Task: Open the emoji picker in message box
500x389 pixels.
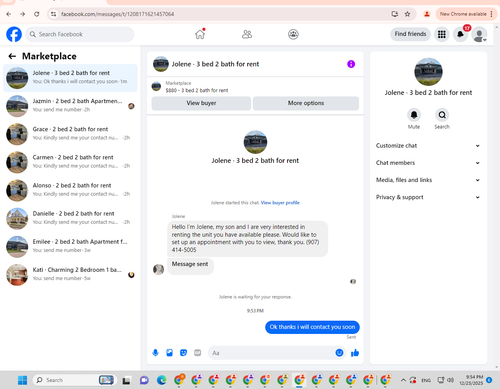Action: tap(339, 353)
